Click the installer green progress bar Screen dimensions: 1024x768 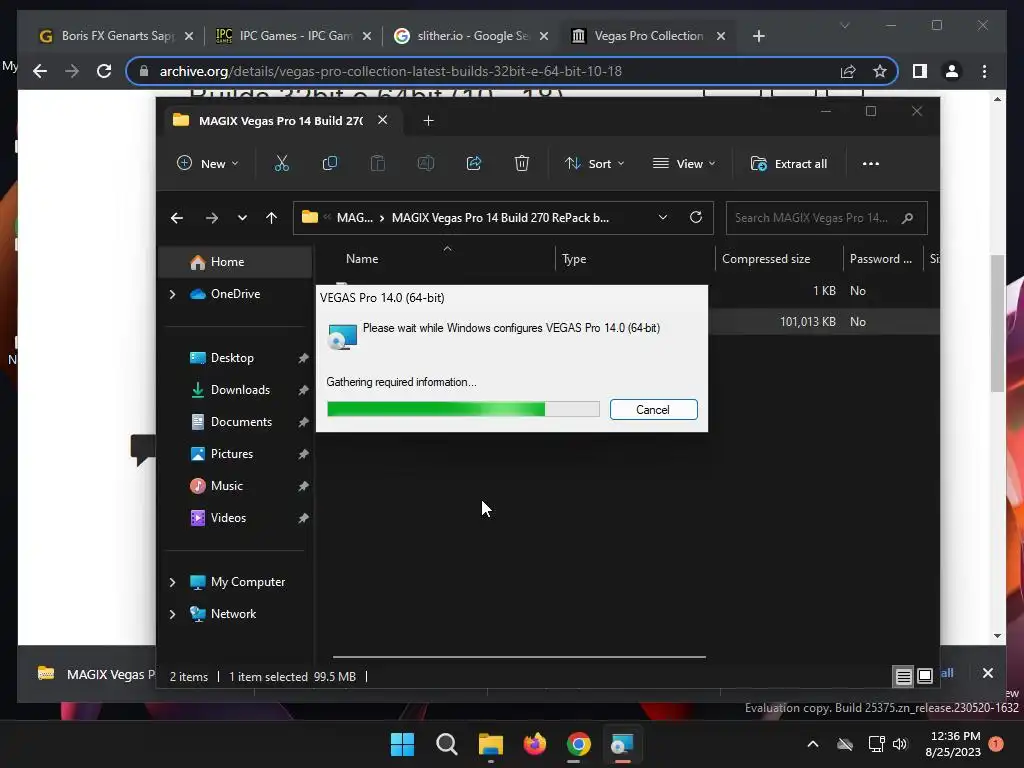pos(463,409)
